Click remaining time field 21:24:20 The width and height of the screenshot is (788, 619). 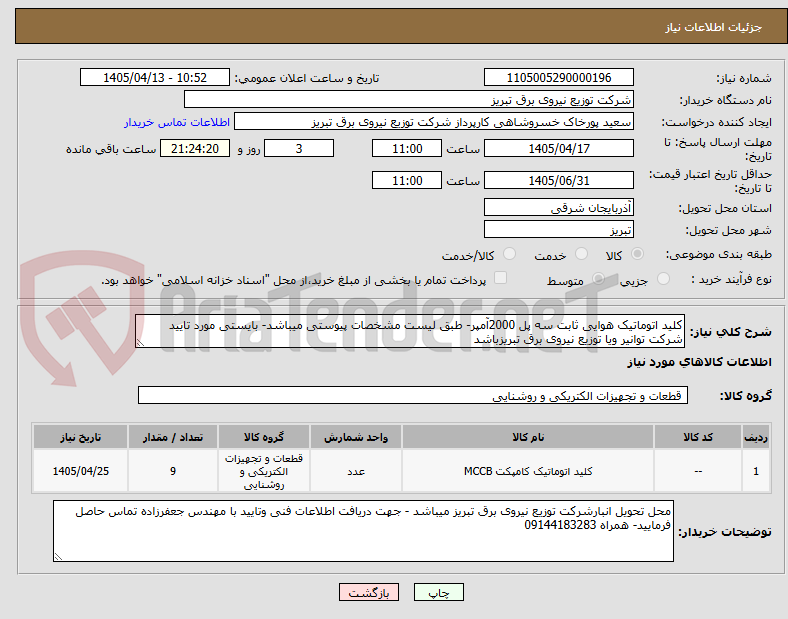[x=195, y=148]
